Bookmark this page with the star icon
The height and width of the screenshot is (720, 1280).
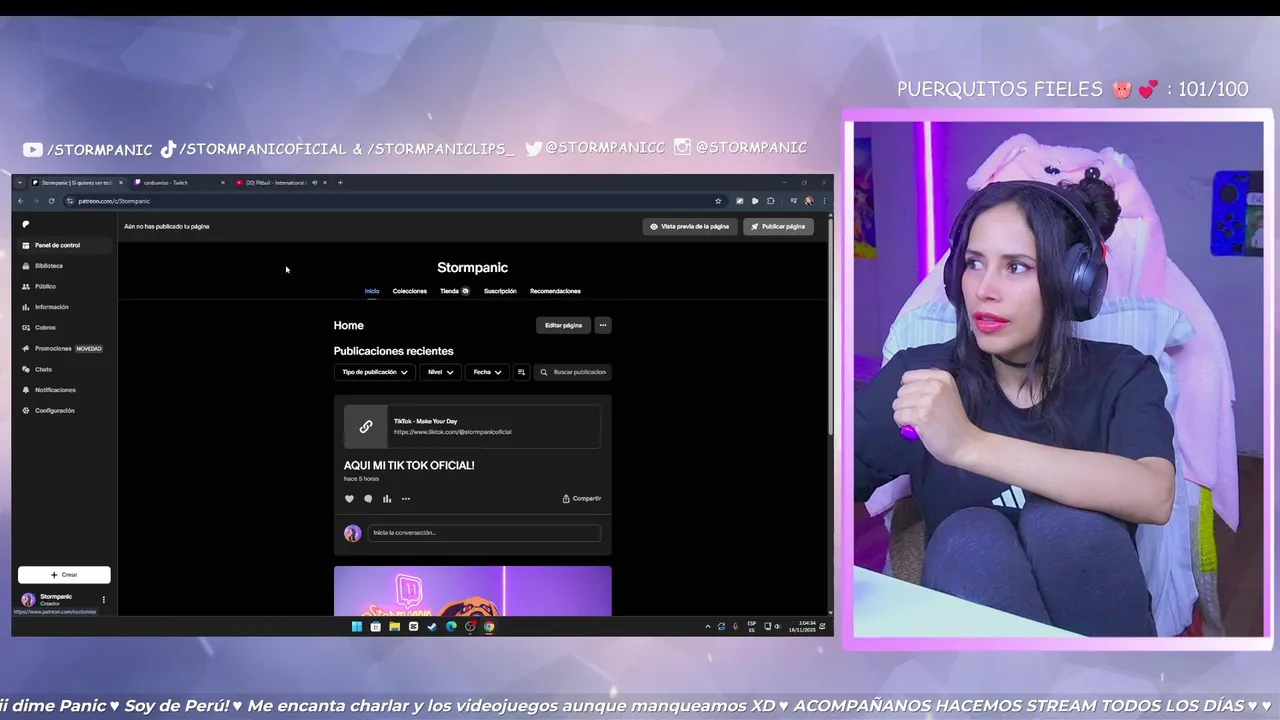[x=718, y=201]
